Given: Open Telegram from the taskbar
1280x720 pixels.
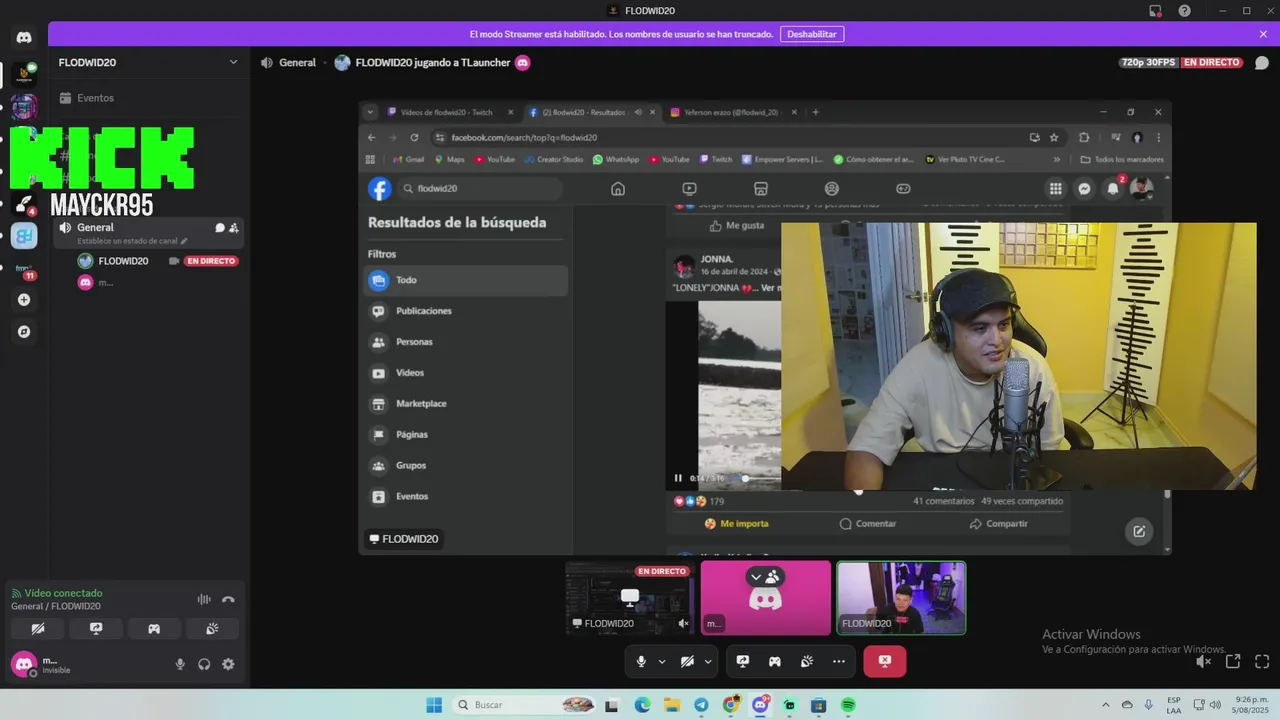Looking at the screenshot, I should point(701,705).
